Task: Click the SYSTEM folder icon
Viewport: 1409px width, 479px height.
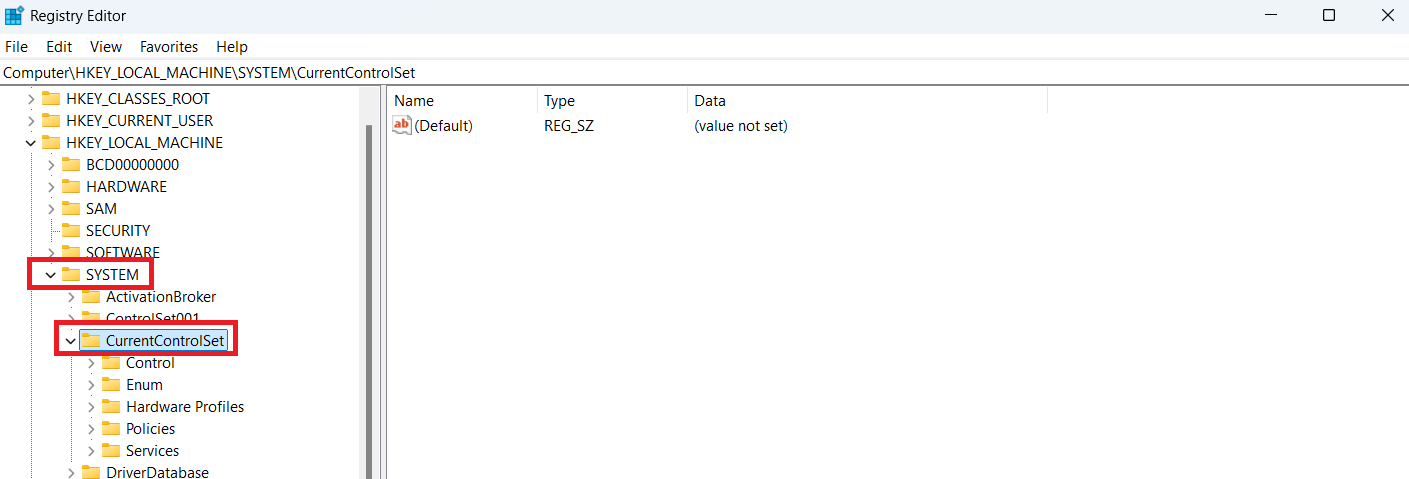Action: tap(71, 275)
